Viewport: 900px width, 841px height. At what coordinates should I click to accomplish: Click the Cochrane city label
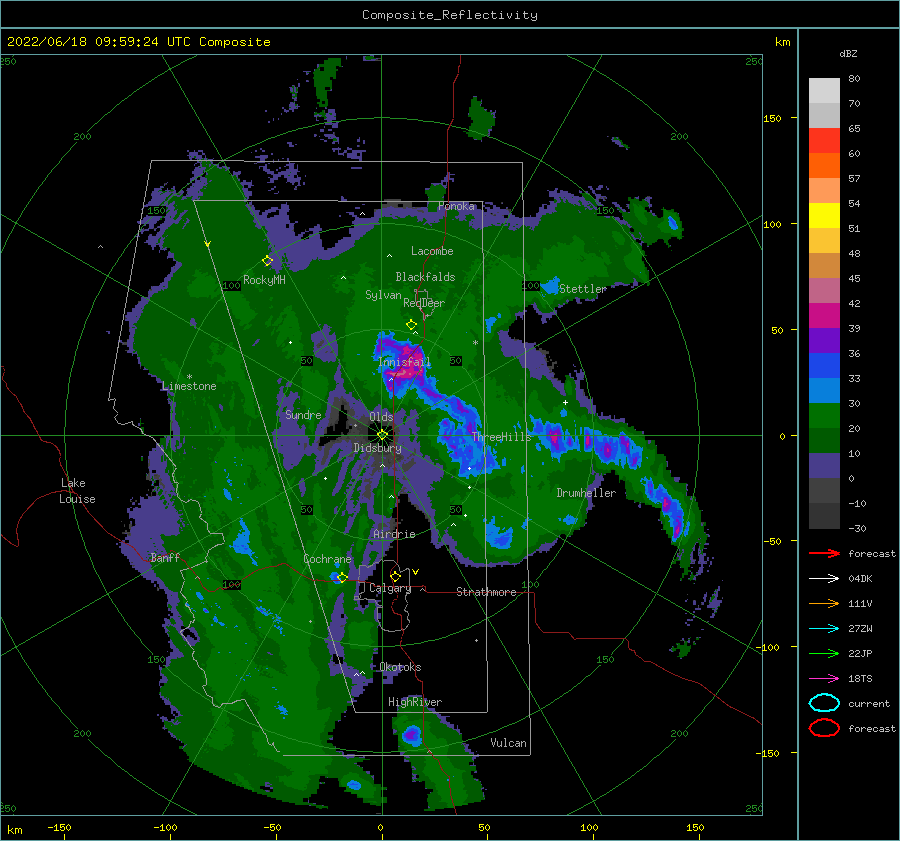(327, 559)
